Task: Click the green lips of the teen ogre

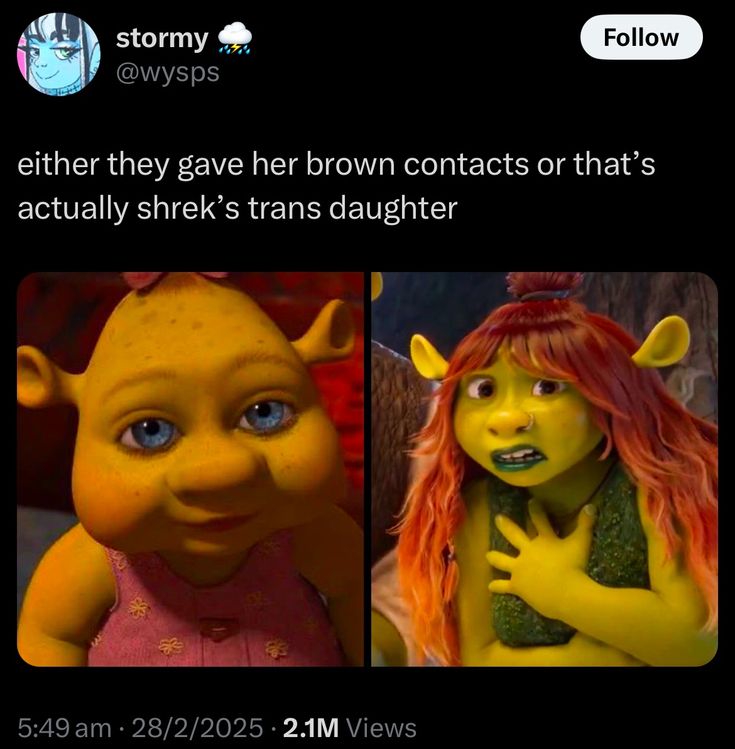Action: [x=517, y=458]
